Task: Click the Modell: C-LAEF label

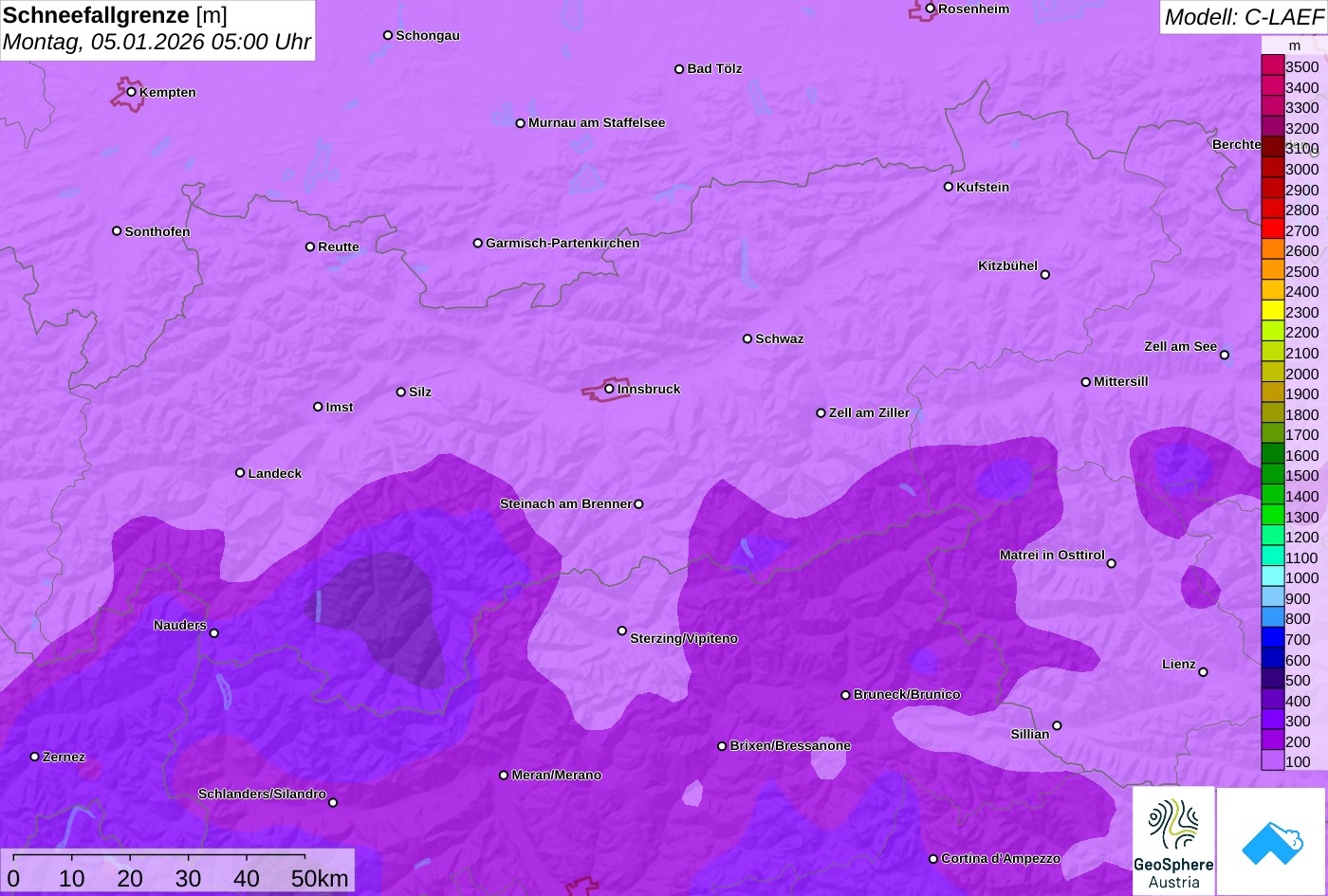Action: 1243,17
